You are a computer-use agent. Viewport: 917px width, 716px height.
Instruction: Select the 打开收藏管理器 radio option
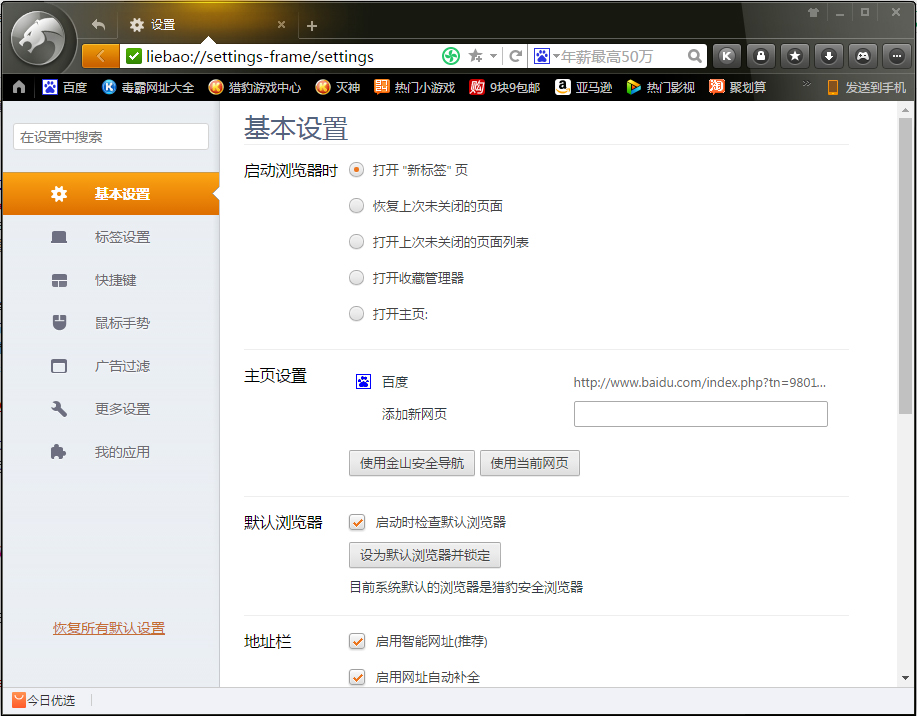356,277
